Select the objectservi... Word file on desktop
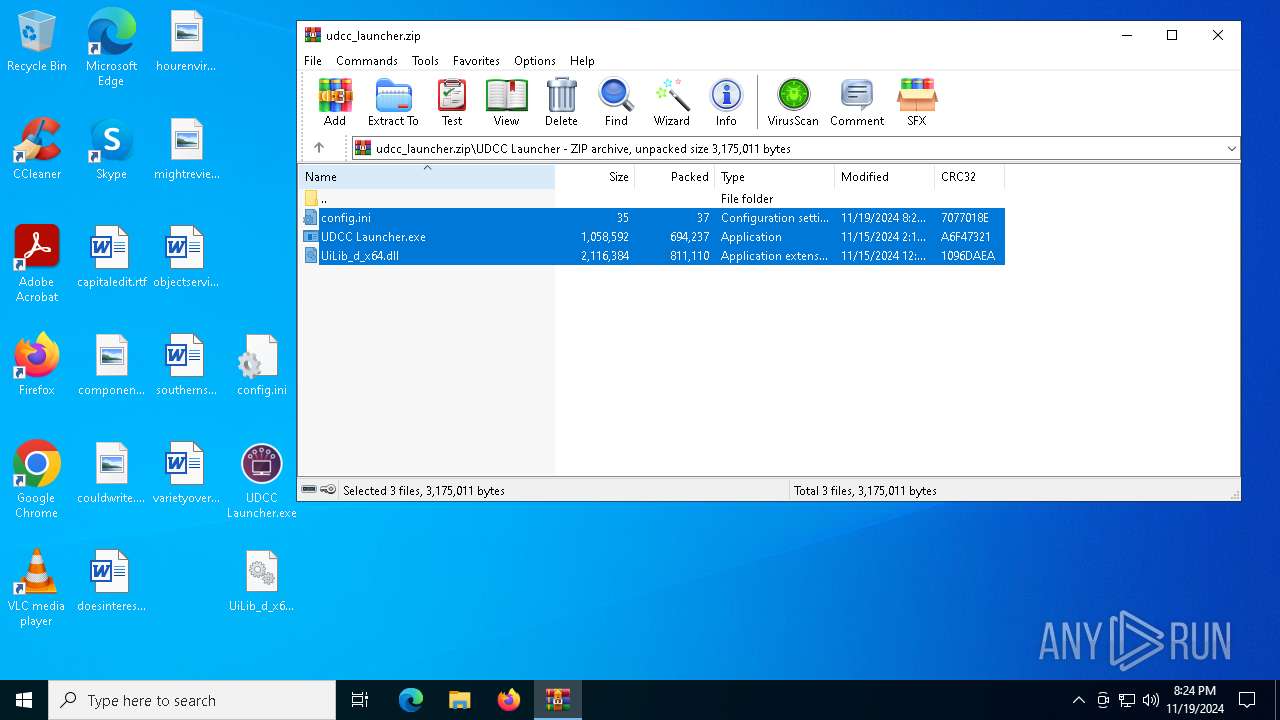1280x720 pixels. click(x=186, y=257)
